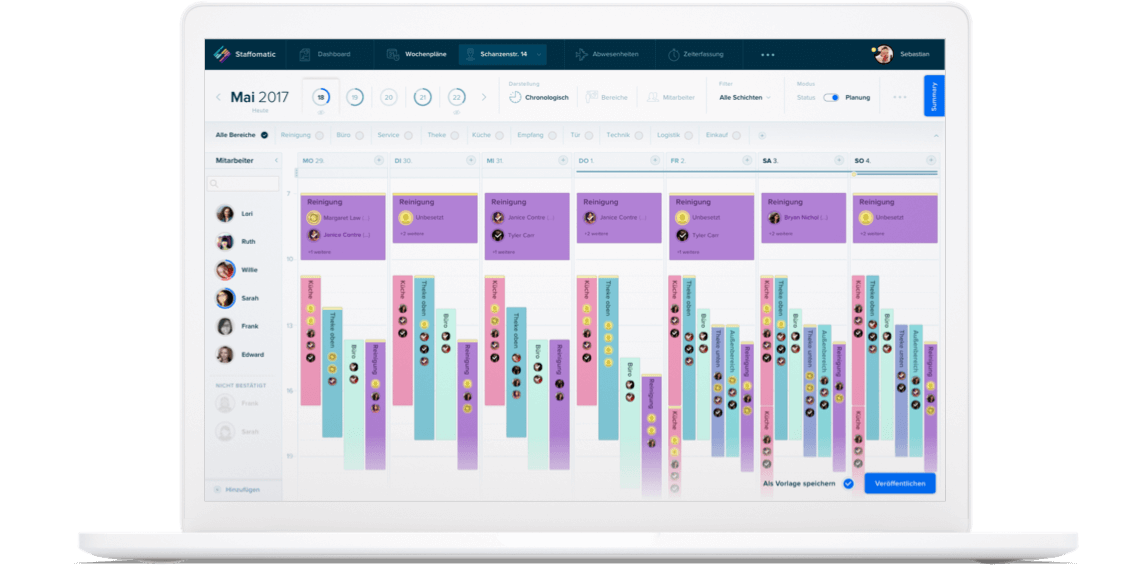1125x565 pixels.
Task: Collapse the Mitarbeiter sidebar panel
Action: click(x=276, y=160)
